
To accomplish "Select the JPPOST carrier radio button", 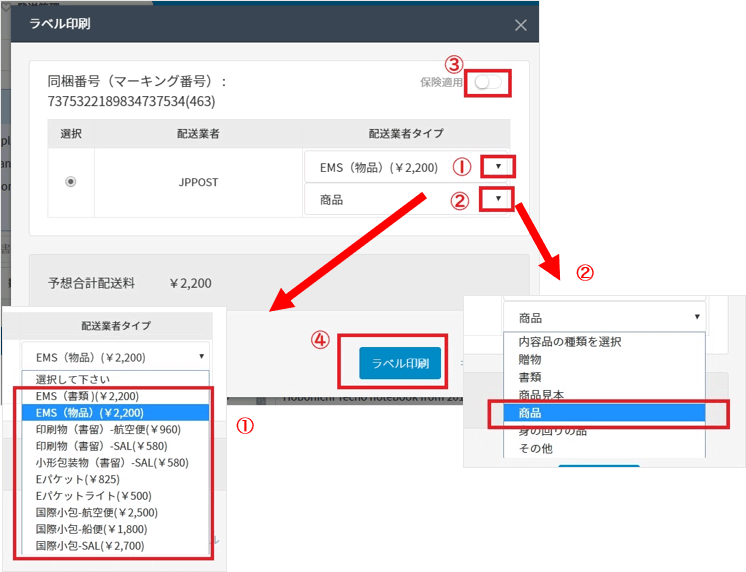I will pyautogui.click(x=70, y=182).
